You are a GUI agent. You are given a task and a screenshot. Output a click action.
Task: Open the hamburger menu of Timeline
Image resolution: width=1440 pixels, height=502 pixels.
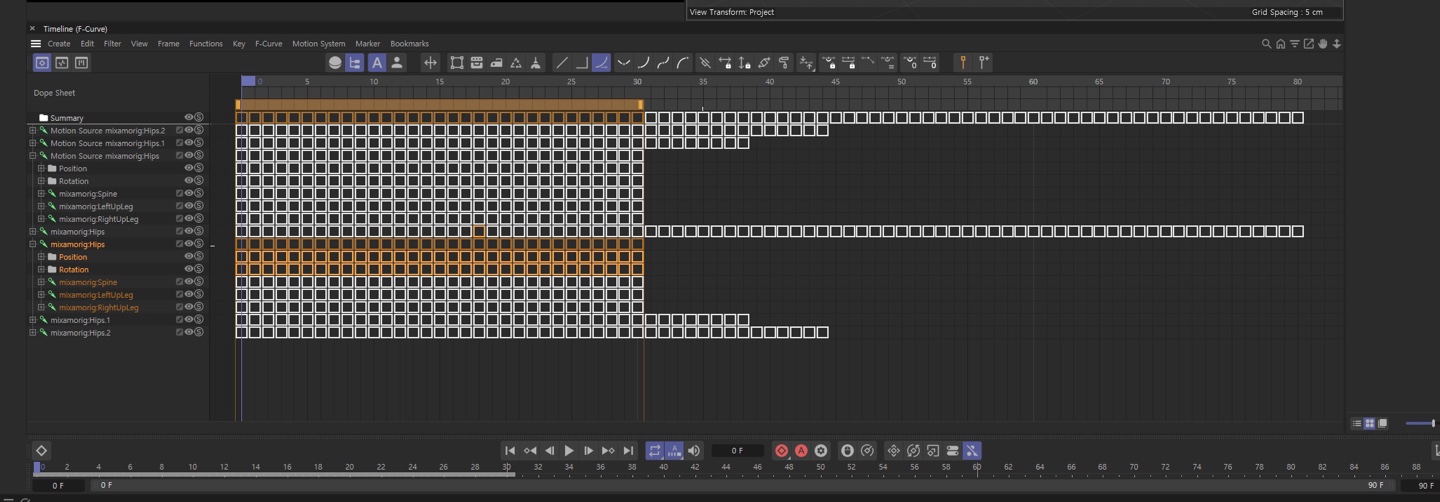pyautogui.click(x=36, y=44)
